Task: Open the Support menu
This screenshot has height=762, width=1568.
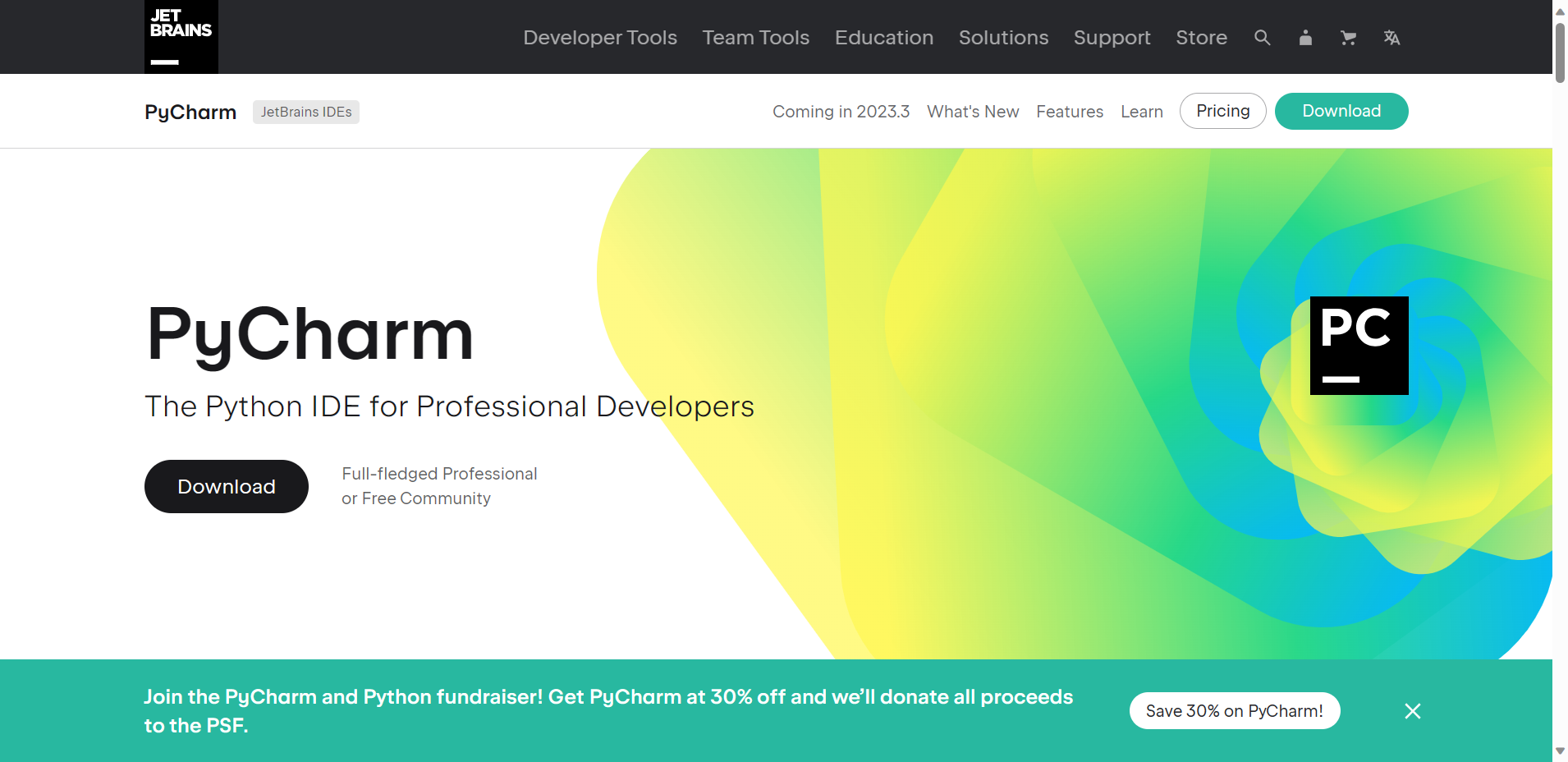Action: [x=1112, y=38]
